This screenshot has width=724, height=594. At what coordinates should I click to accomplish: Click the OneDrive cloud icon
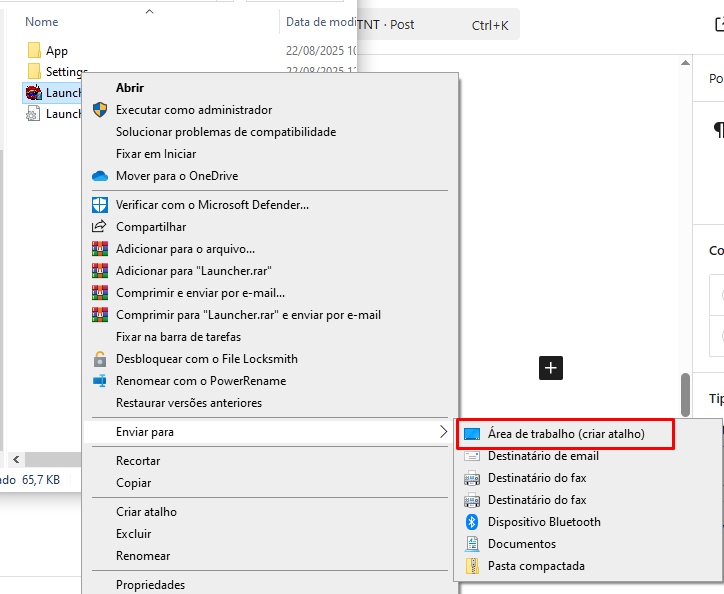99,176
